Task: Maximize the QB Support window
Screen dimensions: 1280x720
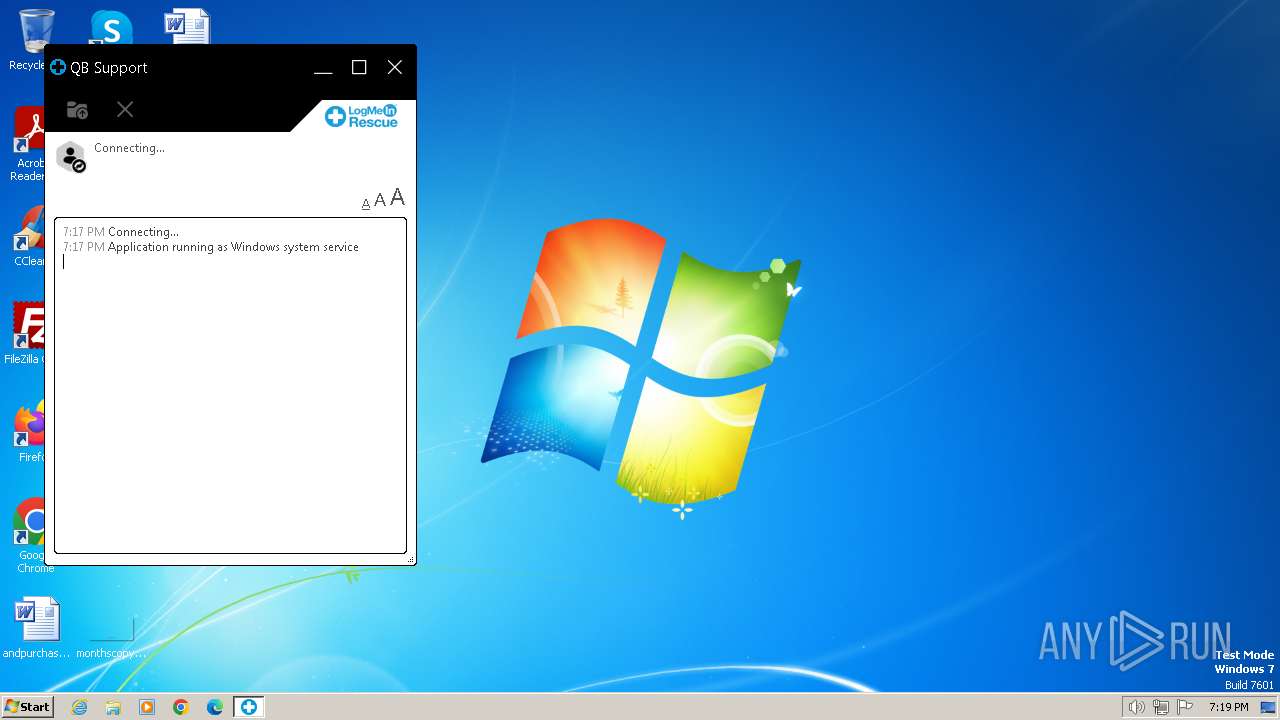Action: click(359, 67)
